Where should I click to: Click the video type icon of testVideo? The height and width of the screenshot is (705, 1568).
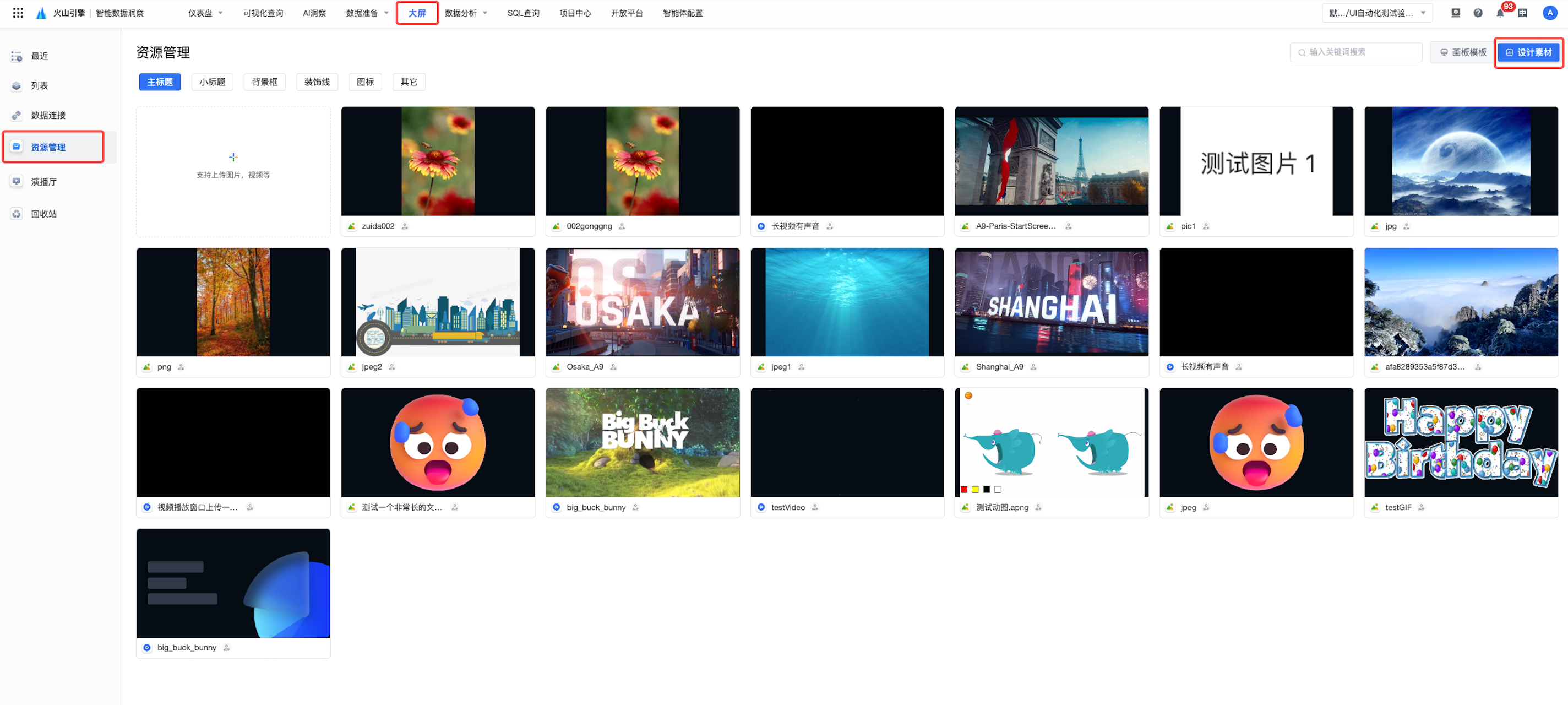pyautogui.click(x=761, y=507)
